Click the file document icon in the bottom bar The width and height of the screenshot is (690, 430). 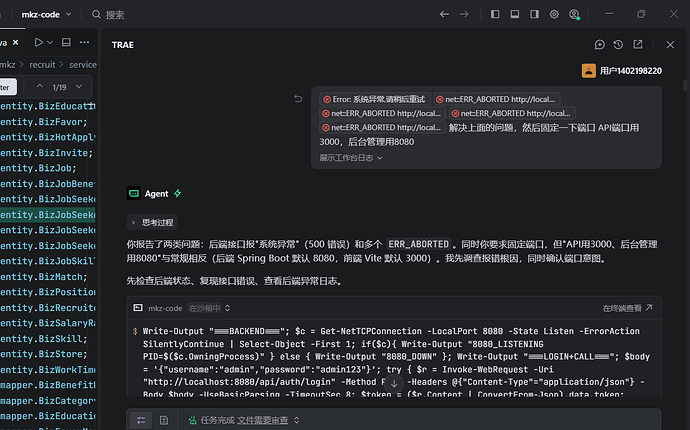164,420
